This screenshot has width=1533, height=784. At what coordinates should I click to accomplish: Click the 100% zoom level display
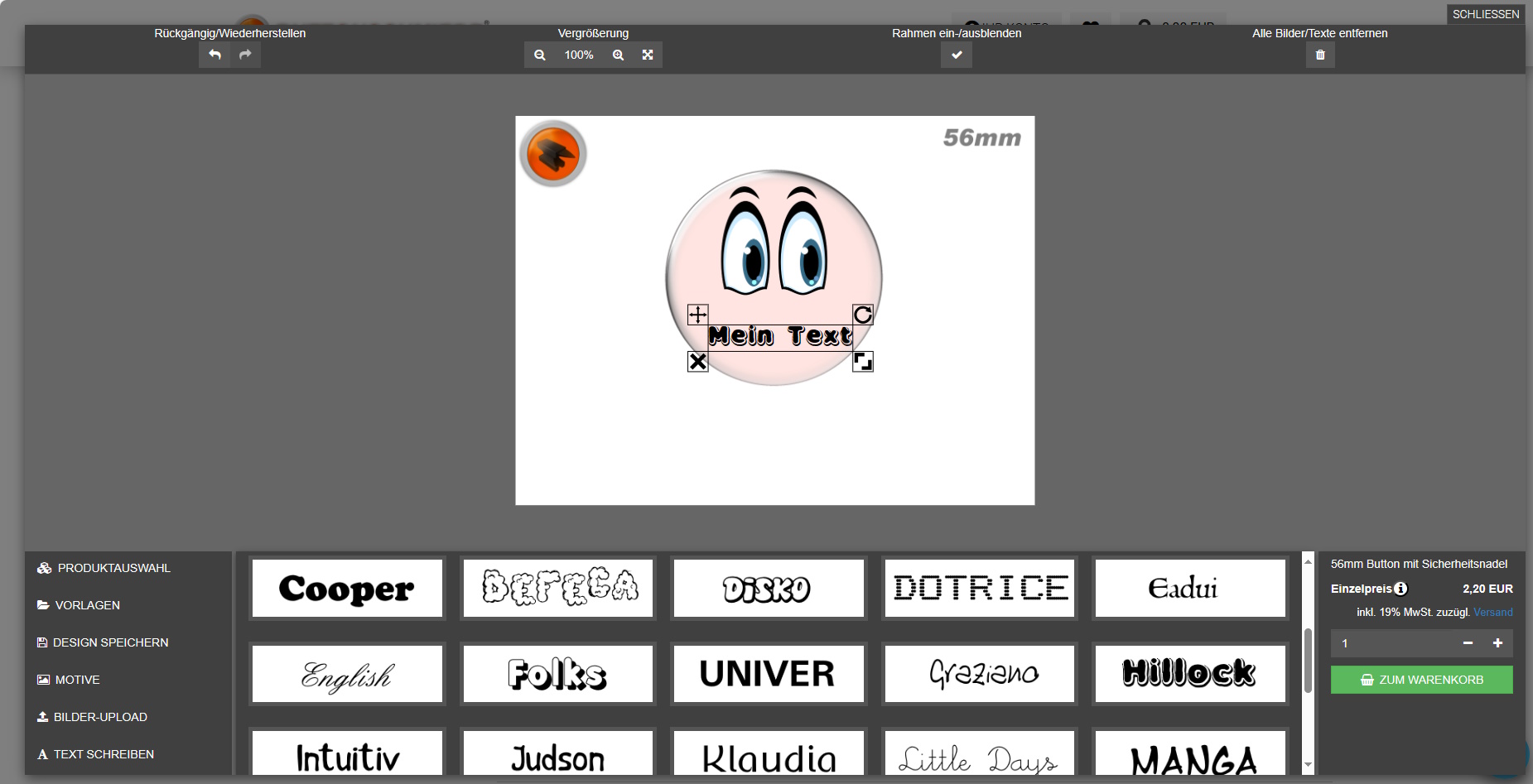pyautogui.click(x=579, y=55)
